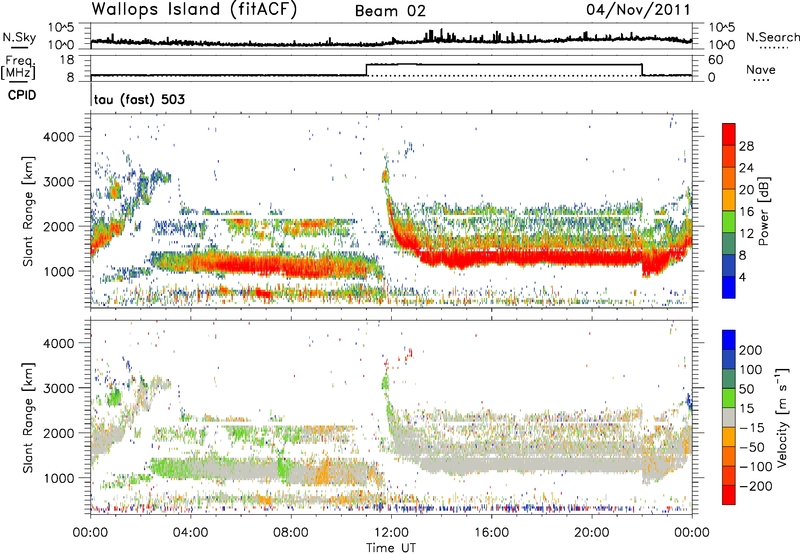800x554 pixels.
Task: Click the 'tau (fast) 503' text
Action: point(139,99)
